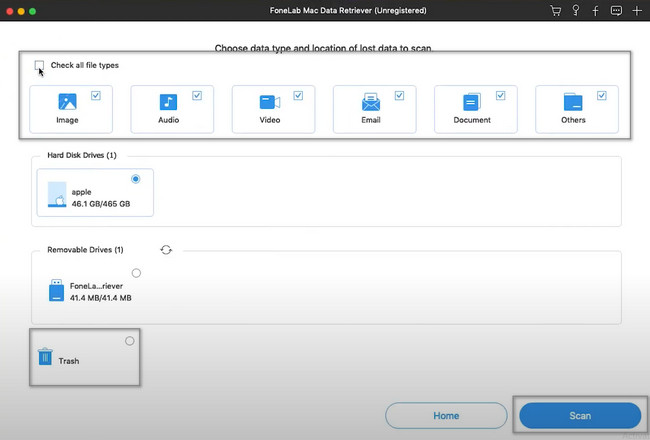Uncheck the Video file type checkbox

[x=298, y=96]
